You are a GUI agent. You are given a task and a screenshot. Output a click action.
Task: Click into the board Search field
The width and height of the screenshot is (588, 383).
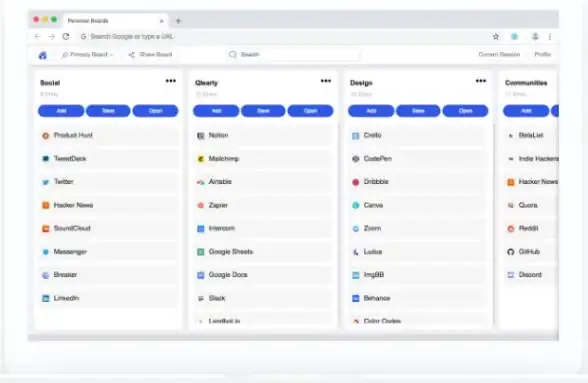(293, 55)
